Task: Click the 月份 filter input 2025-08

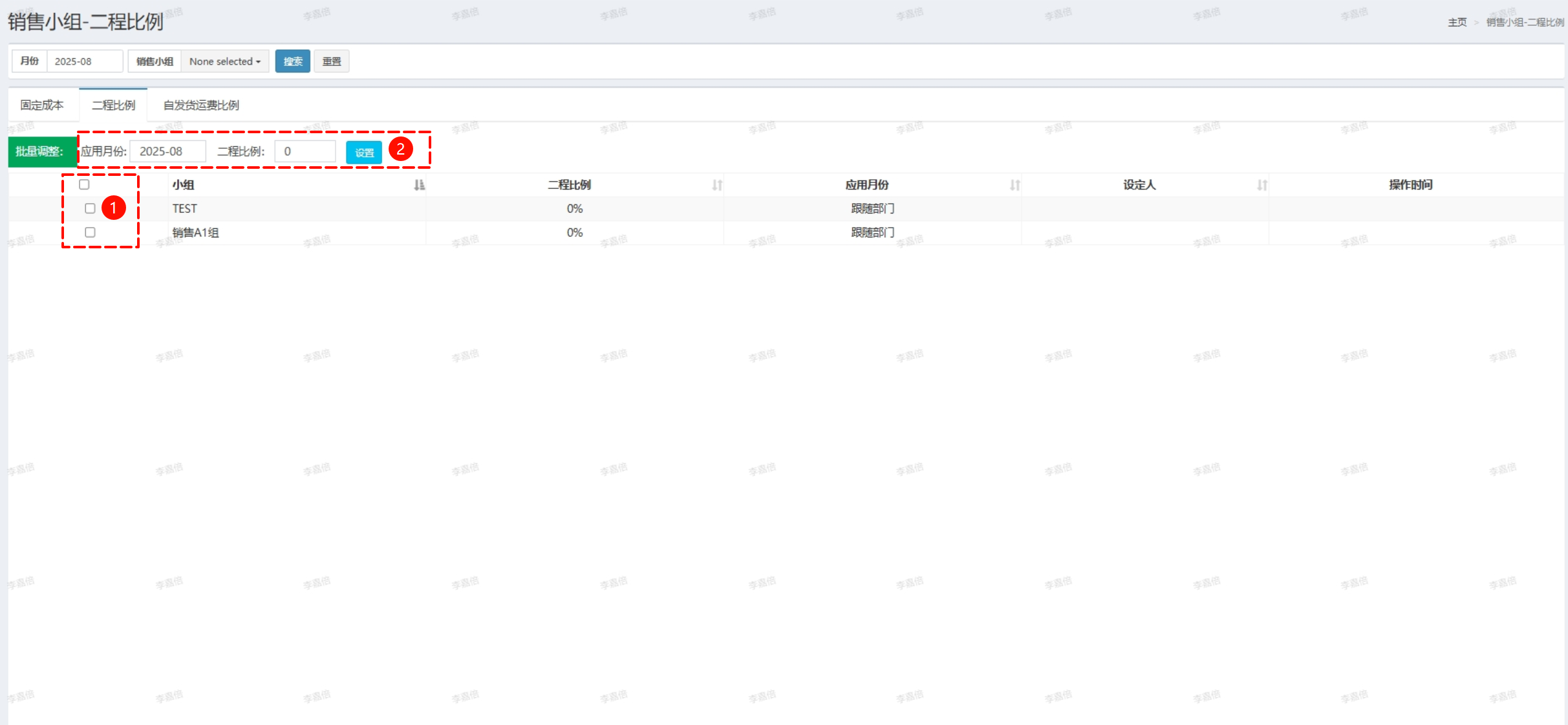Action: (x=85, y=61)
